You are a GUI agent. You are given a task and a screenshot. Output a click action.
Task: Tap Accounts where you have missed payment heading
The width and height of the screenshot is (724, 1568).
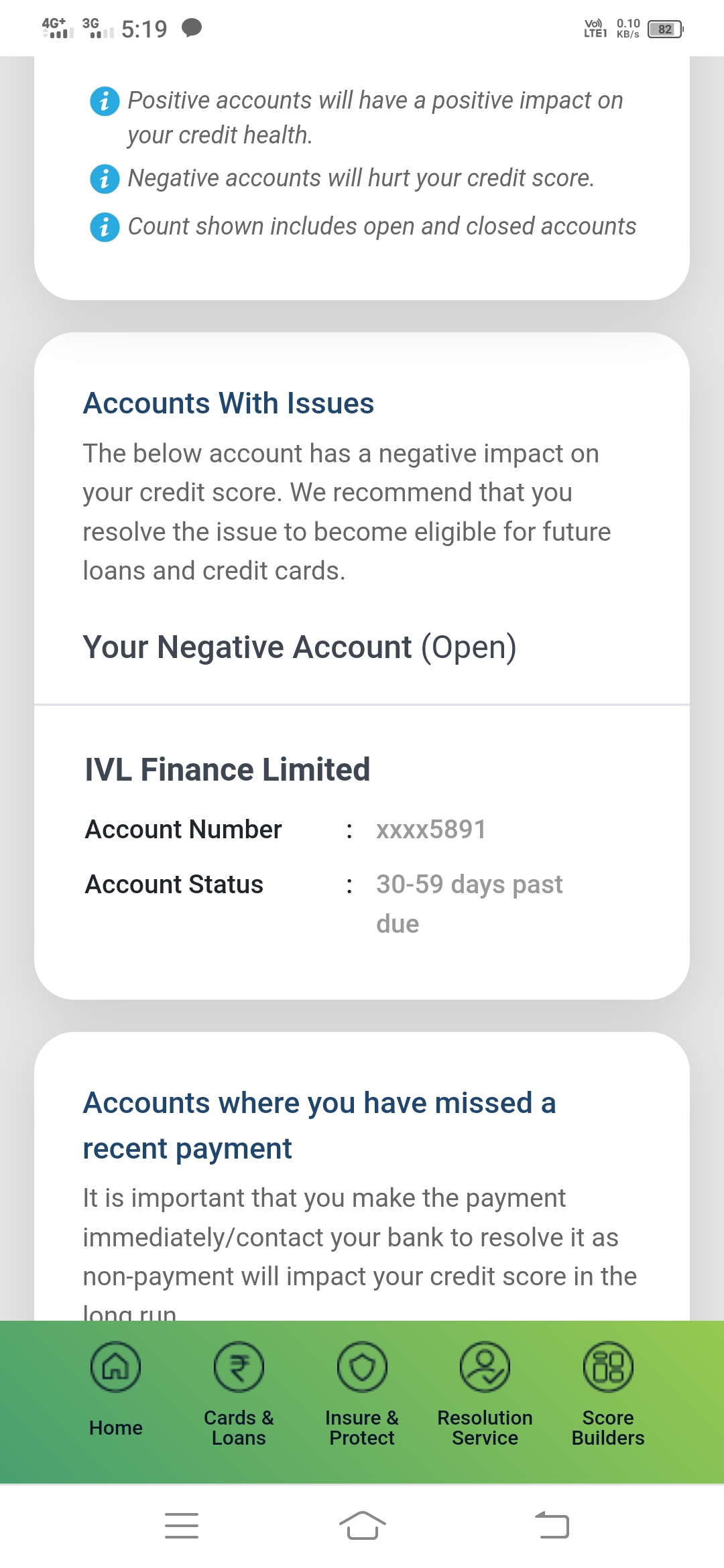click(x=319, y=1126)
